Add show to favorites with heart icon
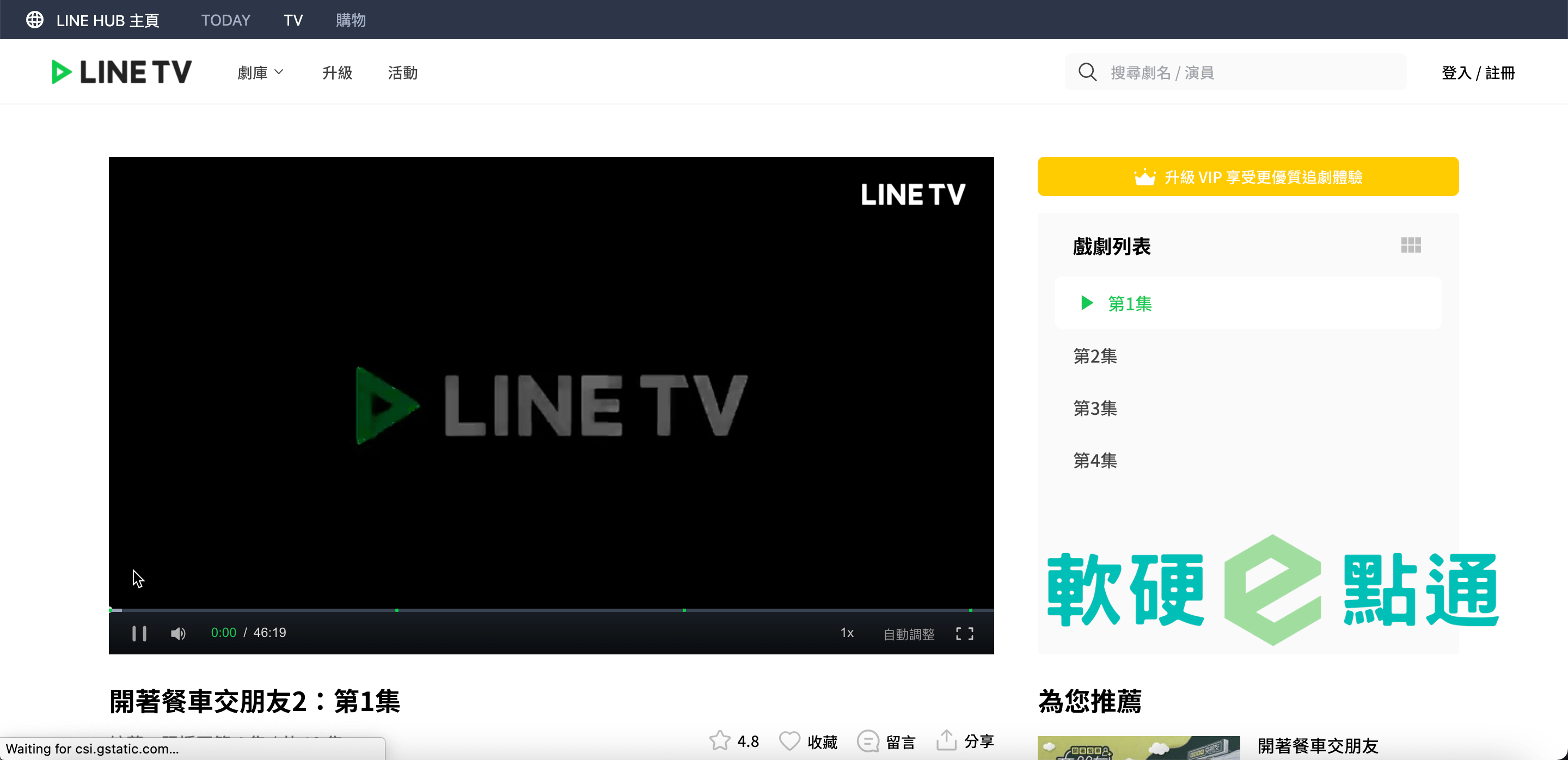Screen dimensions: 1568x760 click(789, 740)
